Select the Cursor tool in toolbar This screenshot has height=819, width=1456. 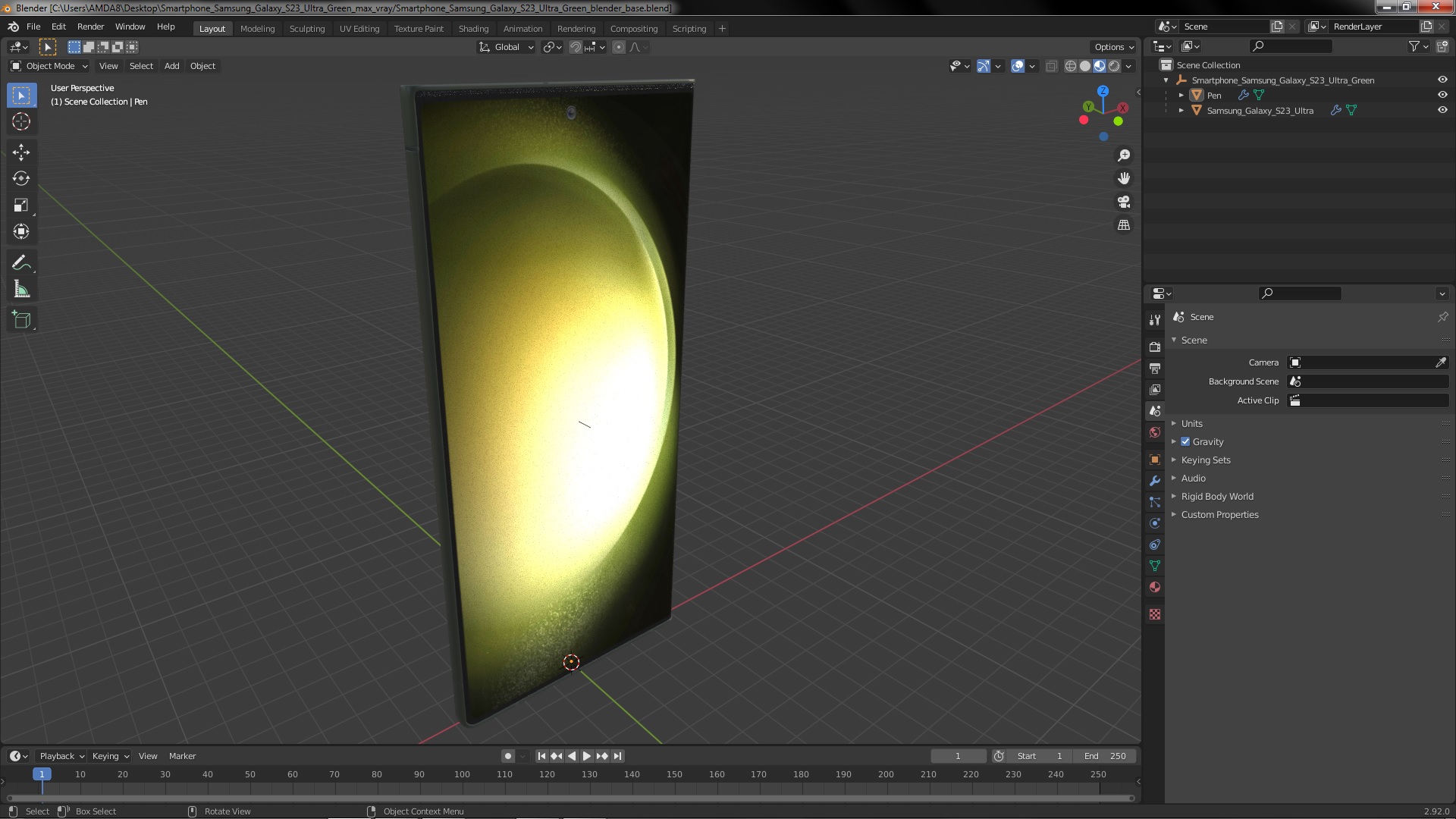21,121
